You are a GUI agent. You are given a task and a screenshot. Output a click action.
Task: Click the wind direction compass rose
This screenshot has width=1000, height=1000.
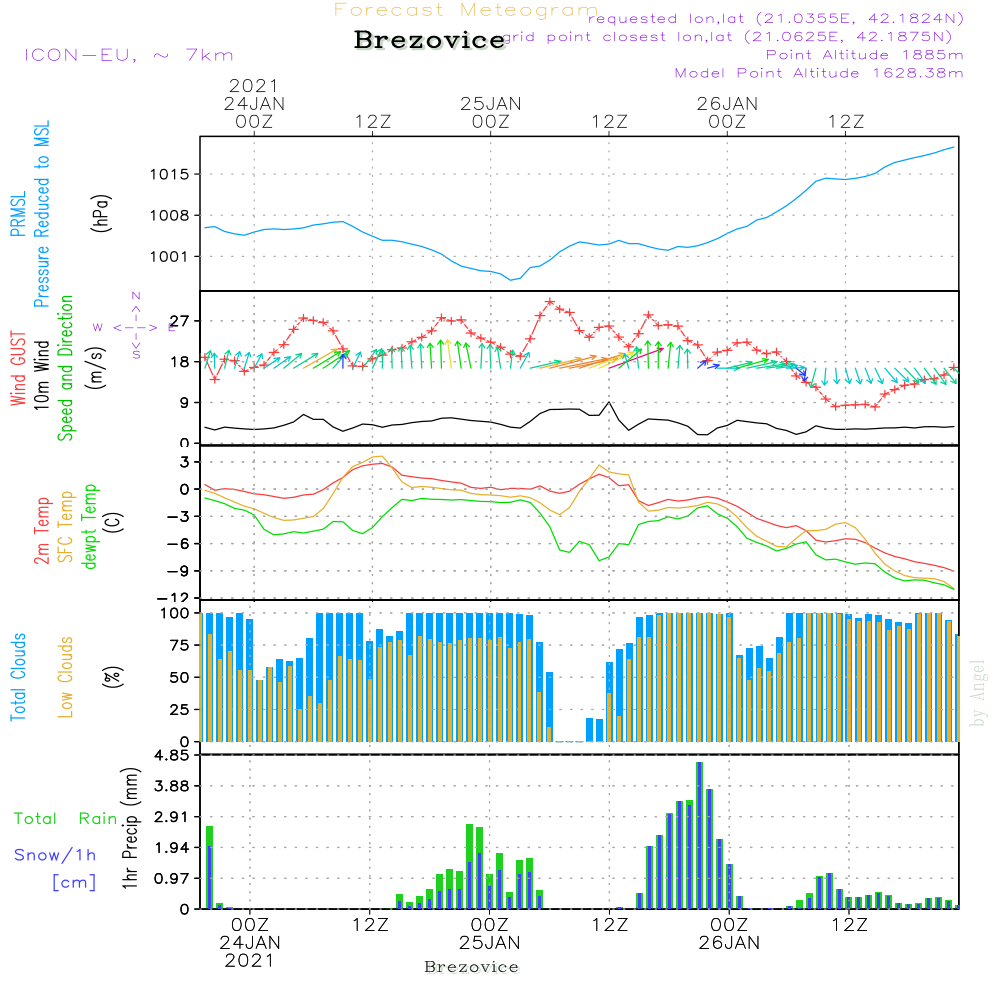tap(134, 327)
